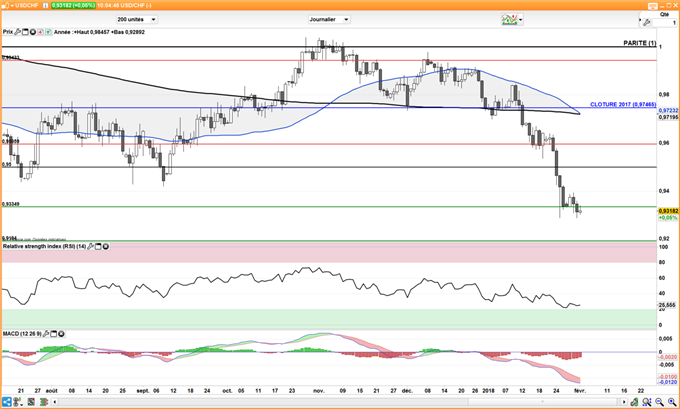Click the scrollbar right arrow
The image size is (680, 409).
pyautogui.click(x=624, y=402)
